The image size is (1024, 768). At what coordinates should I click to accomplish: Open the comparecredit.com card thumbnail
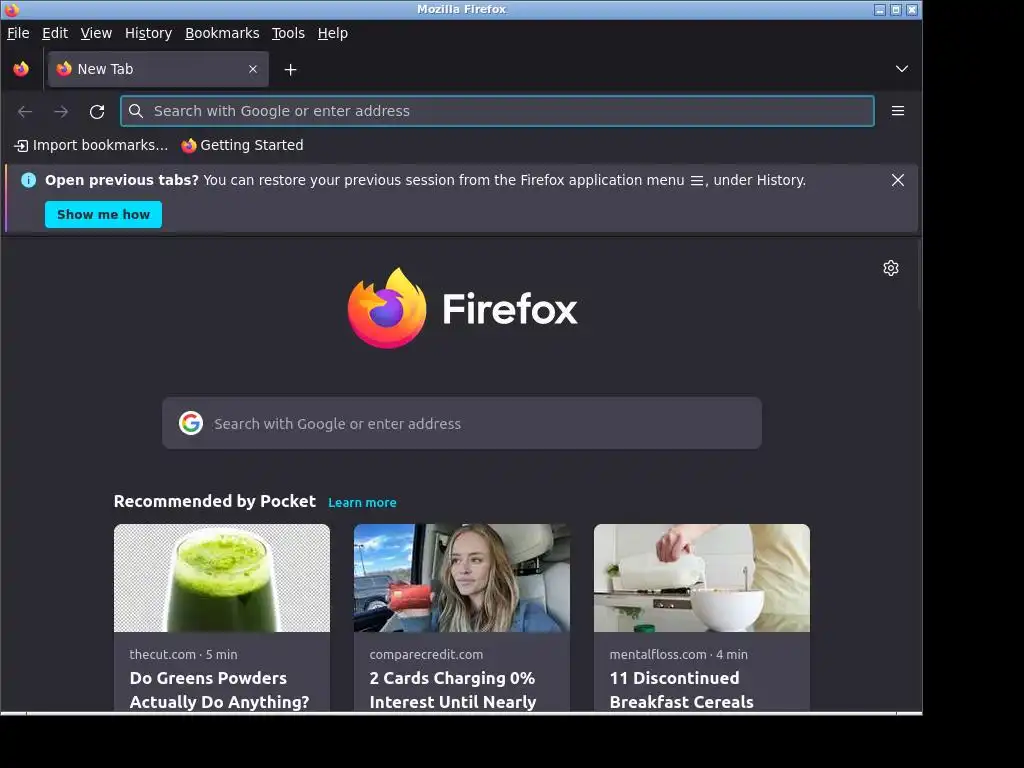tap(462, 578)
